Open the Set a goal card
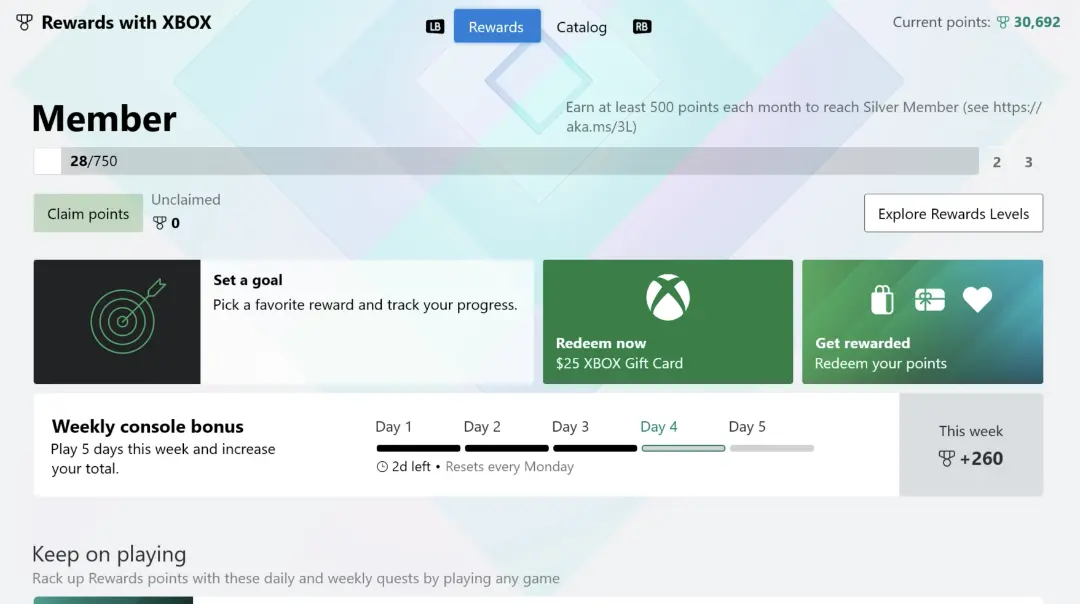The height and width of the screenshot is (604, 1080). (x=284, y=322)
